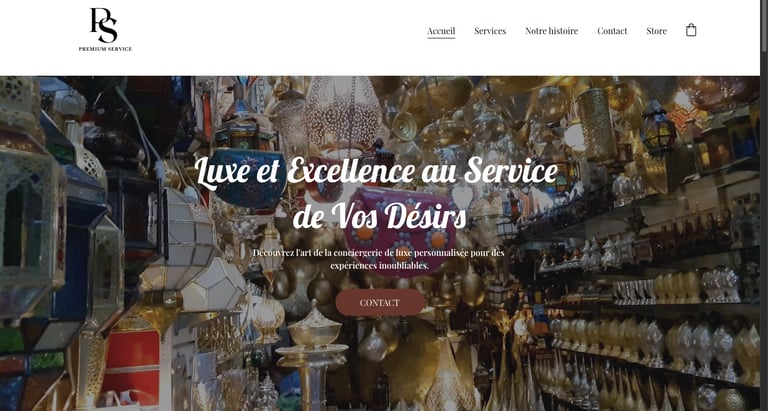Select Notre histoire in the header
The image size is (768, 411).
[x=552, y=31]
